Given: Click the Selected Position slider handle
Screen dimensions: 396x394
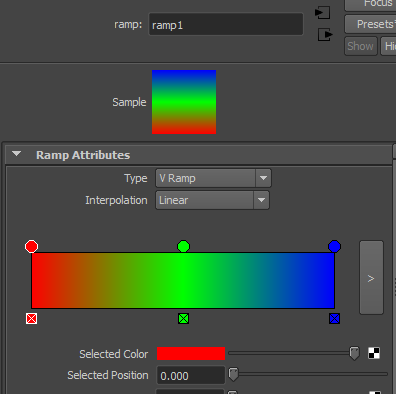Looking at the screenshot, I should pos(233,374).
